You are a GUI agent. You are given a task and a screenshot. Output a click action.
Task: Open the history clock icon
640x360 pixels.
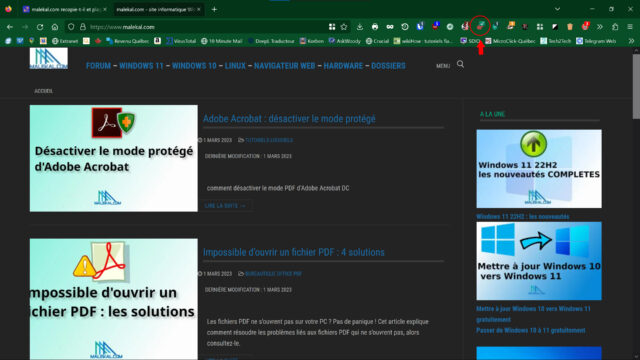pyautogui.click(x=405, y=27)
